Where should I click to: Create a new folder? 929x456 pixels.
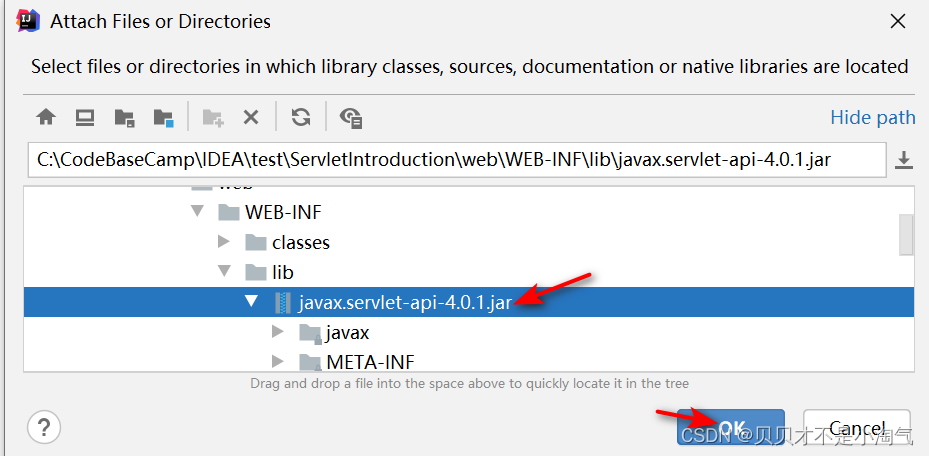[x=212, y=118]
